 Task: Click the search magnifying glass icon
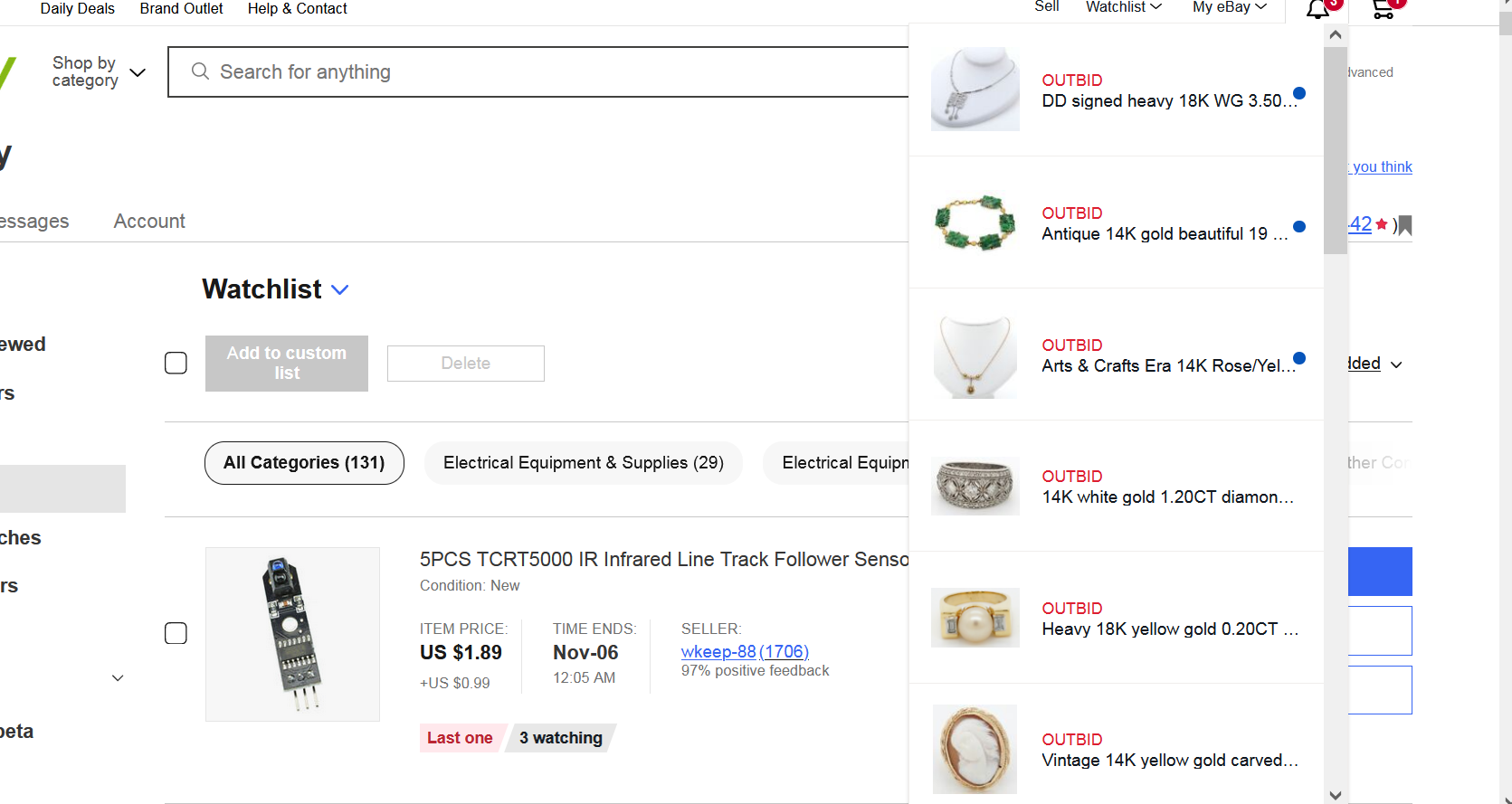[200, 71]
